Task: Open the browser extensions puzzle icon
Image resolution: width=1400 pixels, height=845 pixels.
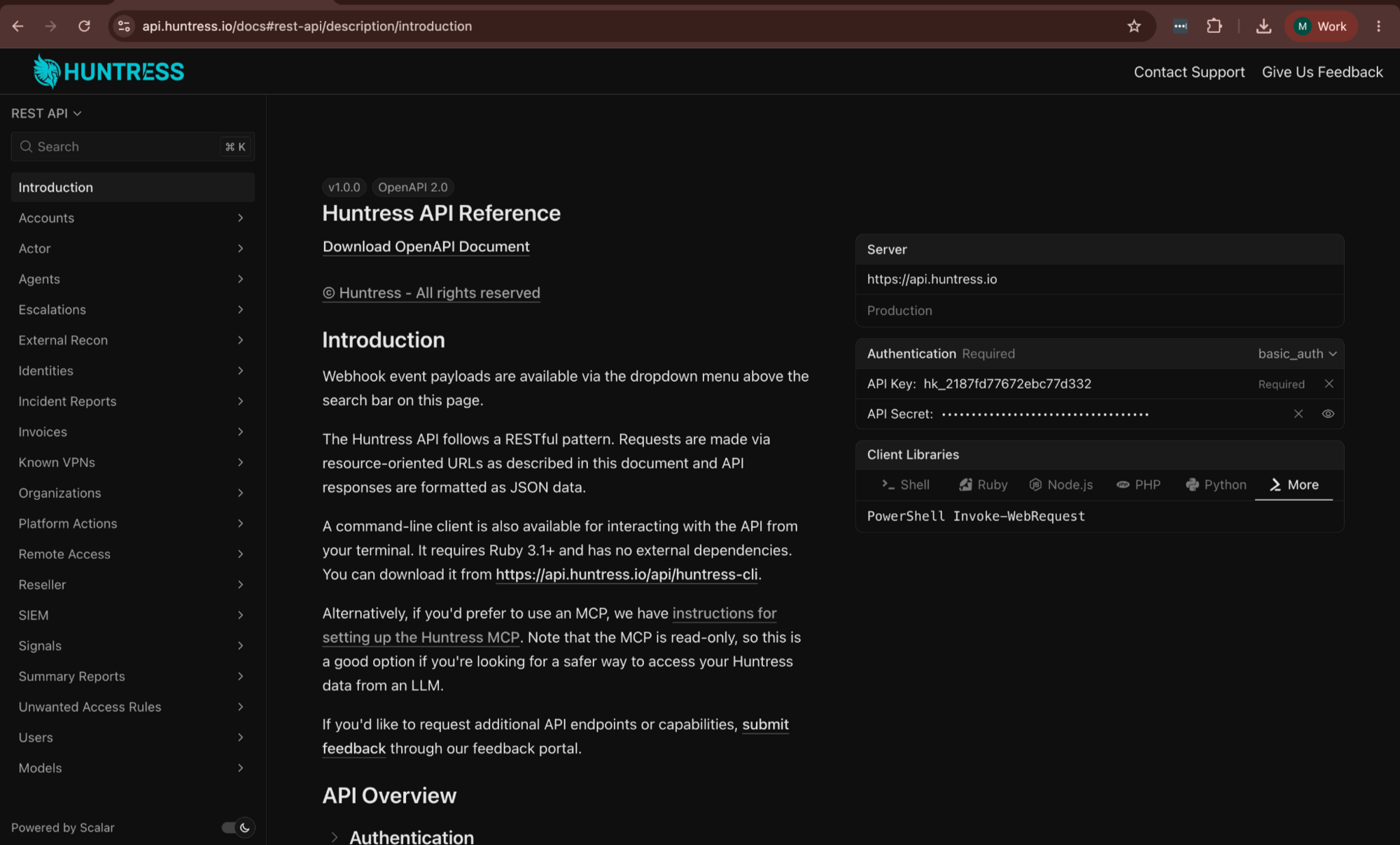Action: [1214, 26]
